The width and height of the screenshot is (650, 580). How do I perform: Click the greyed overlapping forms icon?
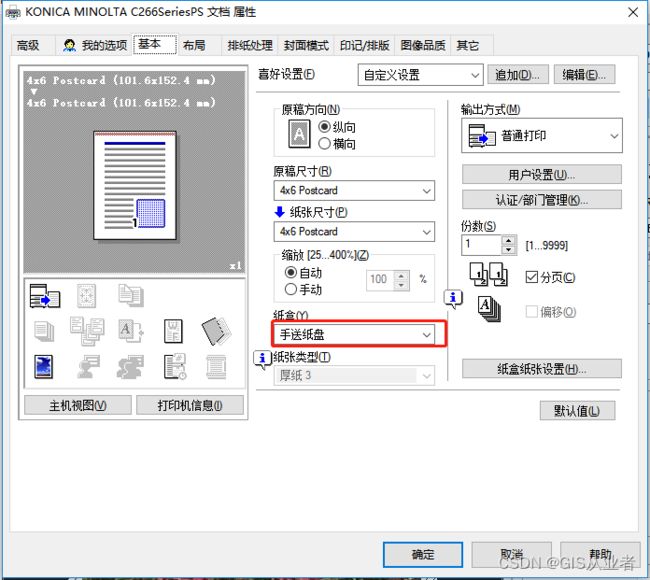pyautogui.click(x=87, y=331)
